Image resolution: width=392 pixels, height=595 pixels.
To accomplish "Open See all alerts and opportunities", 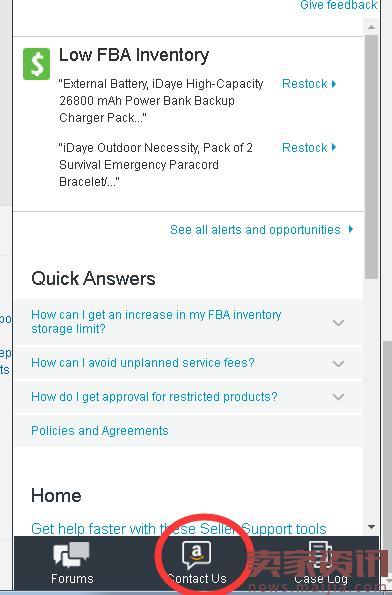I will 255,230.
